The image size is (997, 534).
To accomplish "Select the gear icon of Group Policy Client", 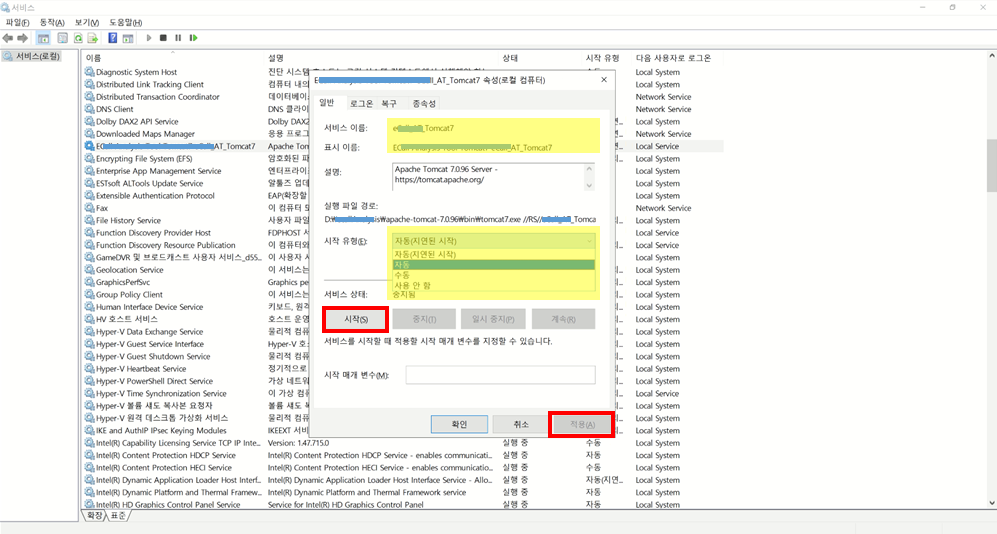I will tap(90, 294).
